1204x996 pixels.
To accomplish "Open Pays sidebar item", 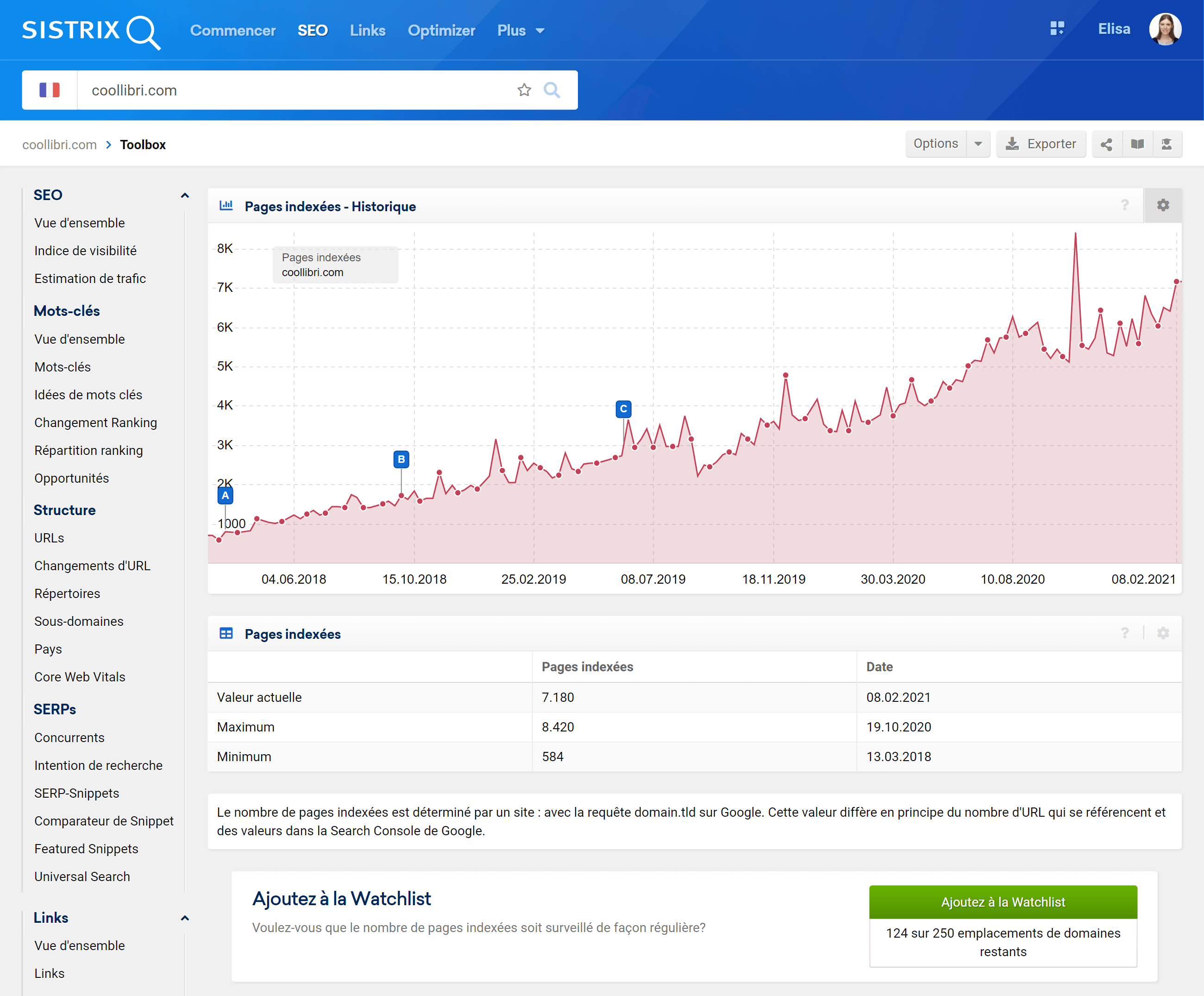I will (x=48, y=649).
